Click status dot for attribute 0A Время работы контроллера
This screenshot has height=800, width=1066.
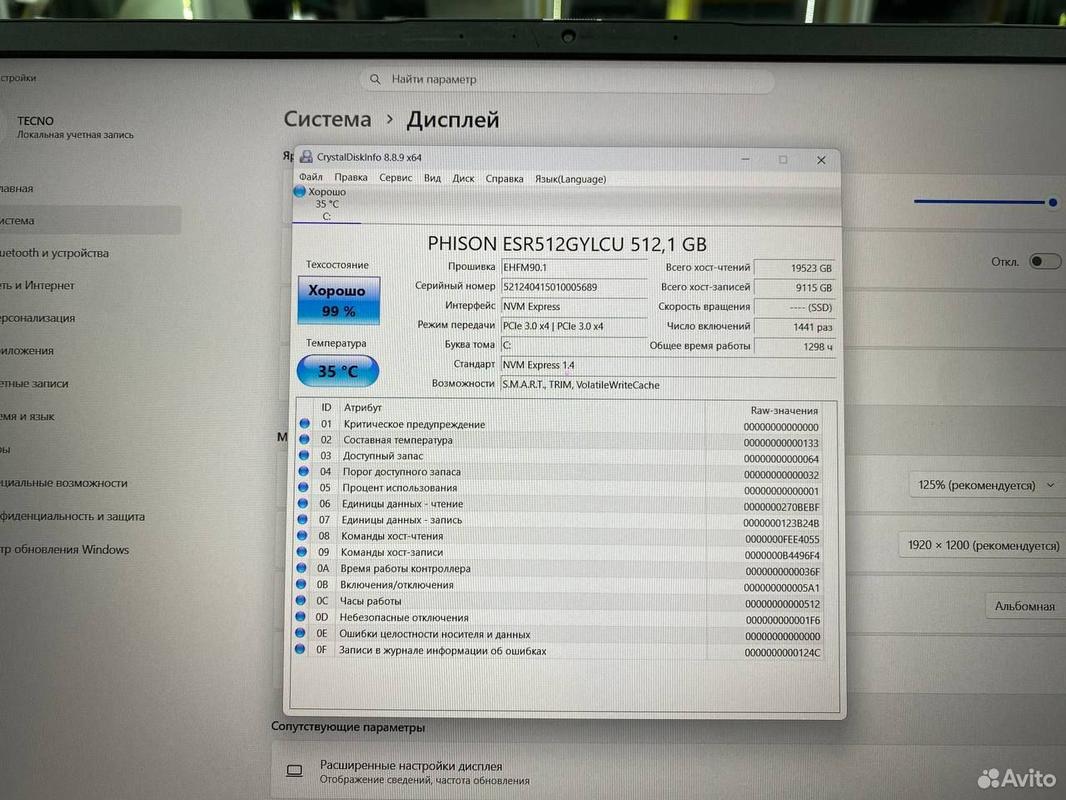pyautogui.click(x=302, y=568)
